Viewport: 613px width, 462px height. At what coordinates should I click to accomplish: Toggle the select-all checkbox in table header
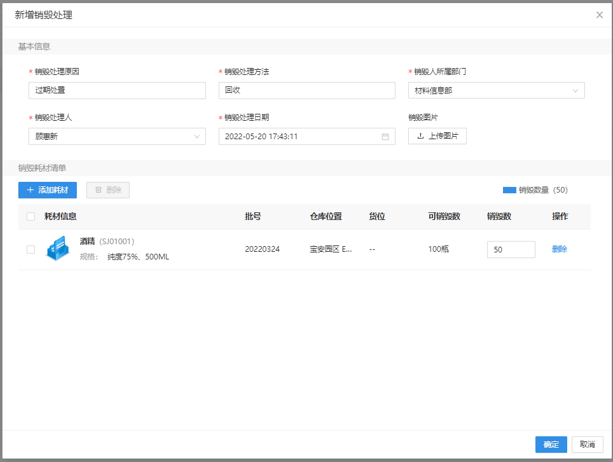tap(30, 217)
